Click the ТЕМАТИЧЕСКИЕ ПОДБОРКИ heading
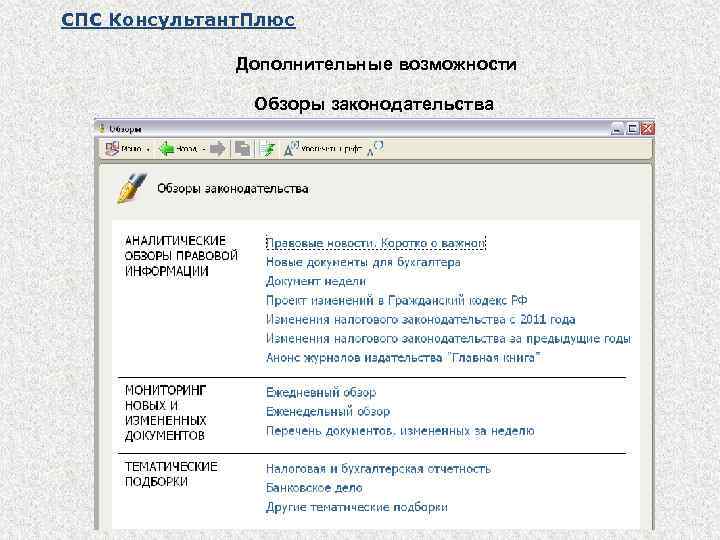 pos(171,474)
